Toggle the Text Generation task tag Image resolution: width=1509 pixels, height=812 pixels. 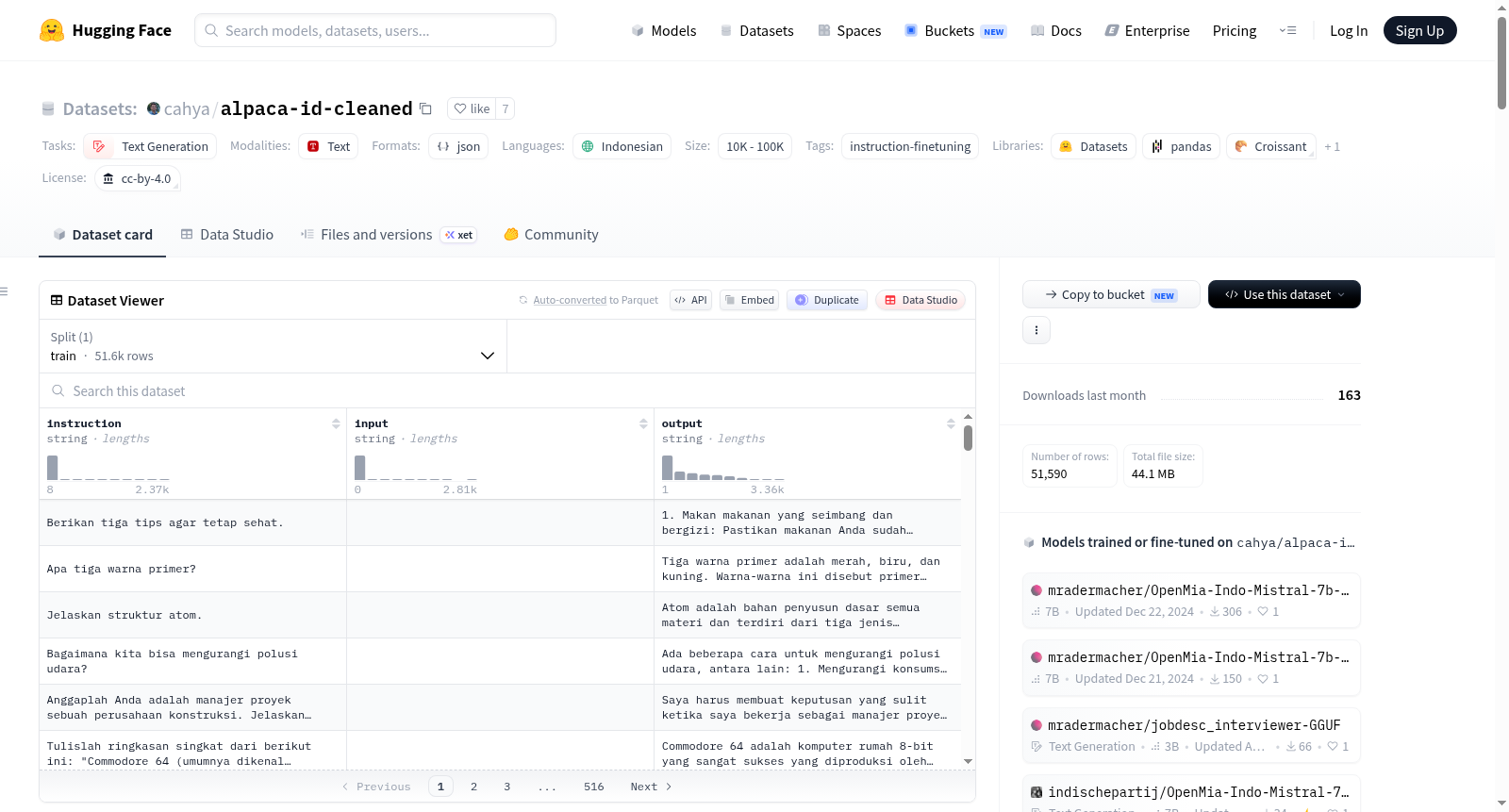[x=150, y=146]
